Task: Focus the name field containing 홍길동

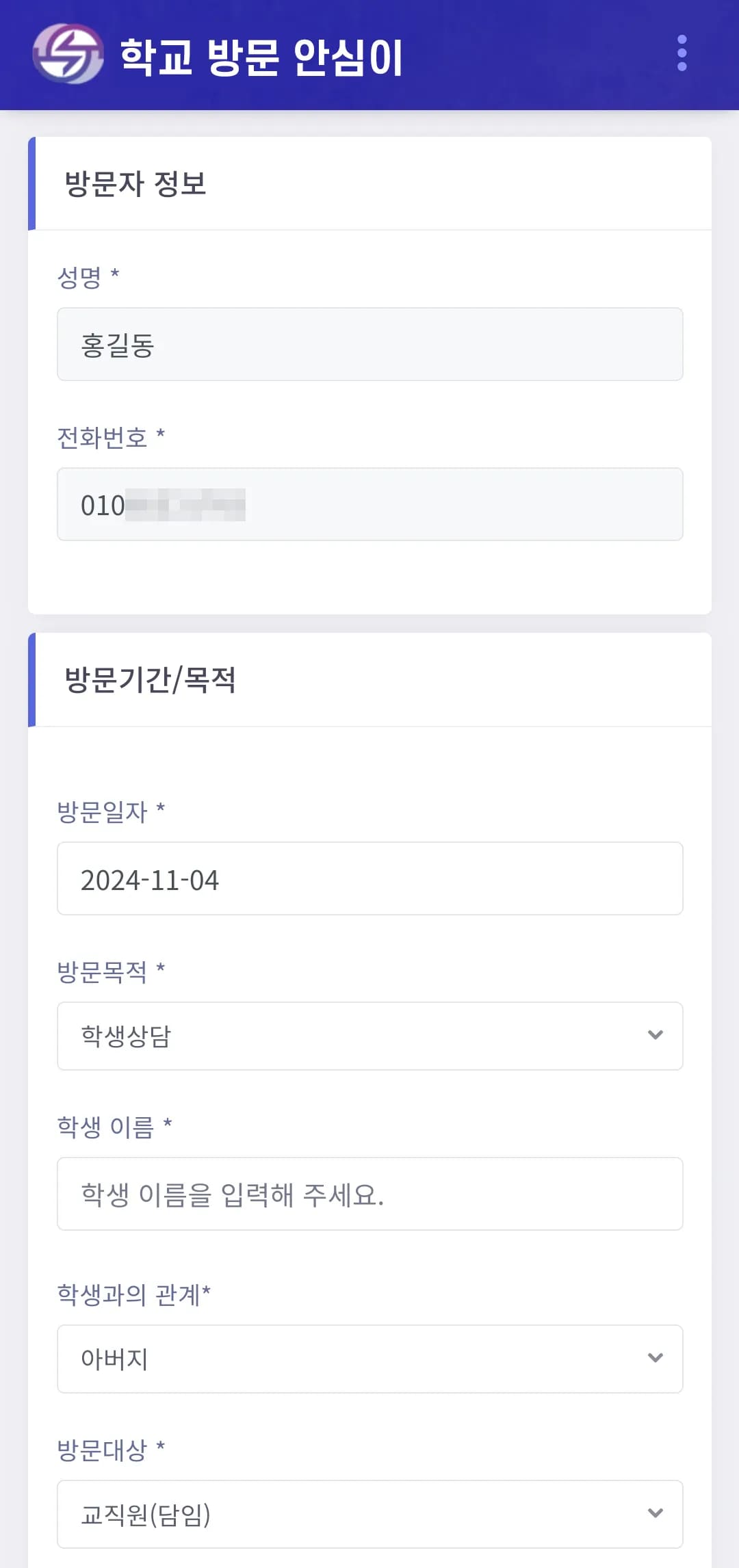Action: coord(369,344)
